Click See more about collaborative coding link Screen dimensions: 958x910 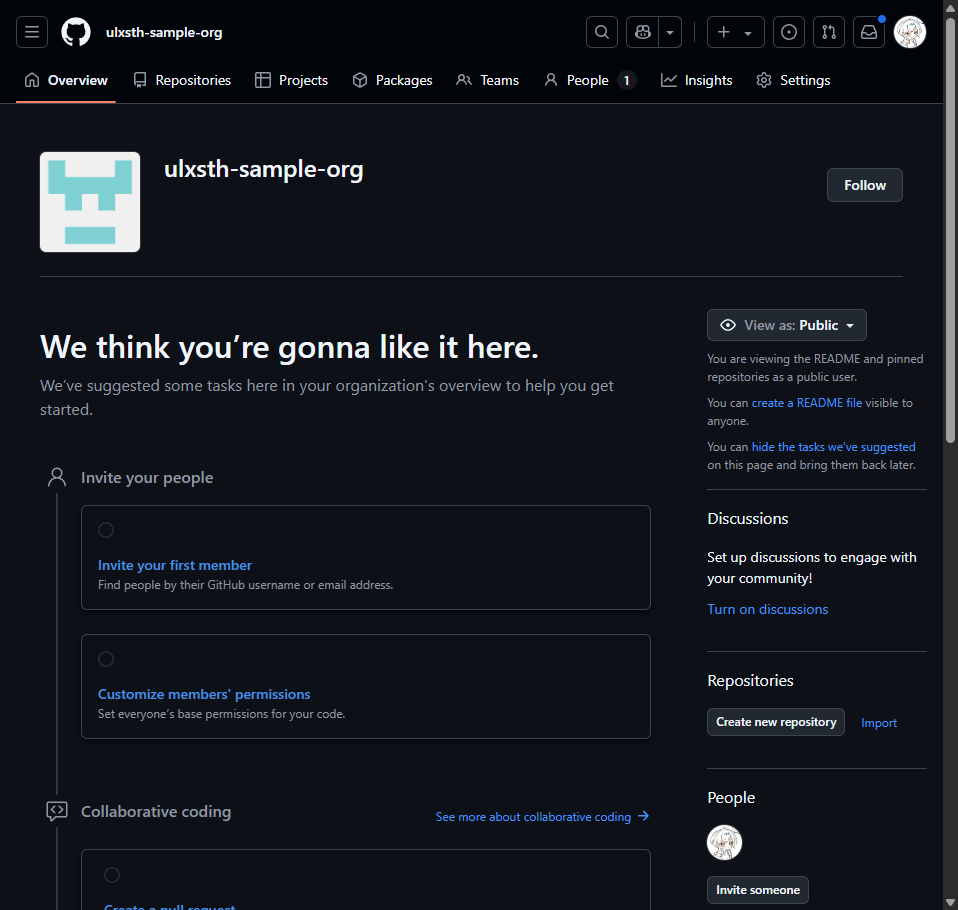coord(542,816)
